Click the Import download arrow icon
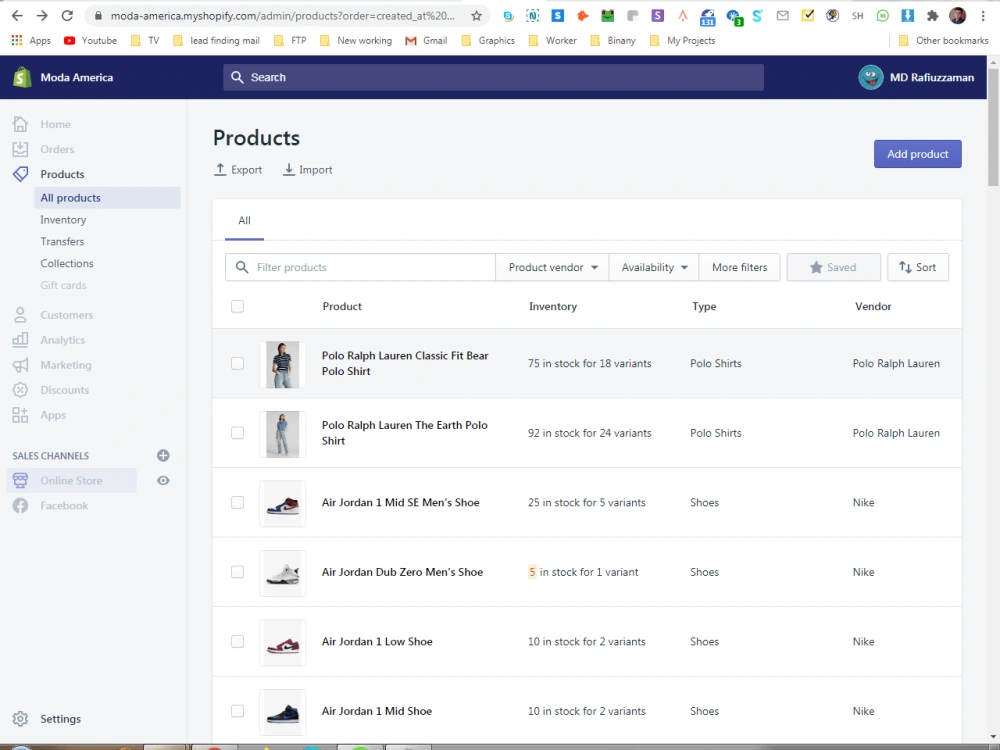This screenshot has width=1000, height=750. [x=289, y=170]
